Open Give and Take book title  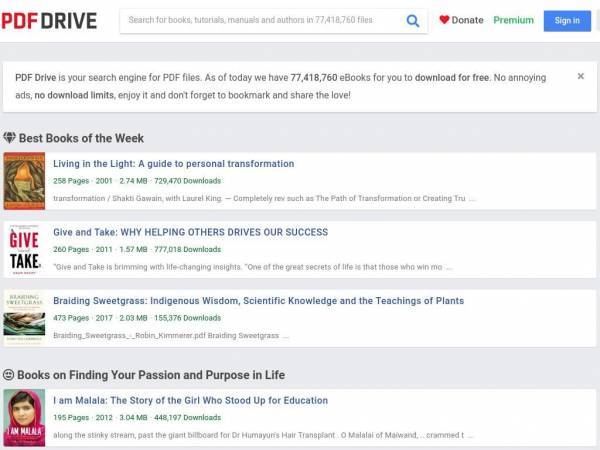[x=191, y=232]
